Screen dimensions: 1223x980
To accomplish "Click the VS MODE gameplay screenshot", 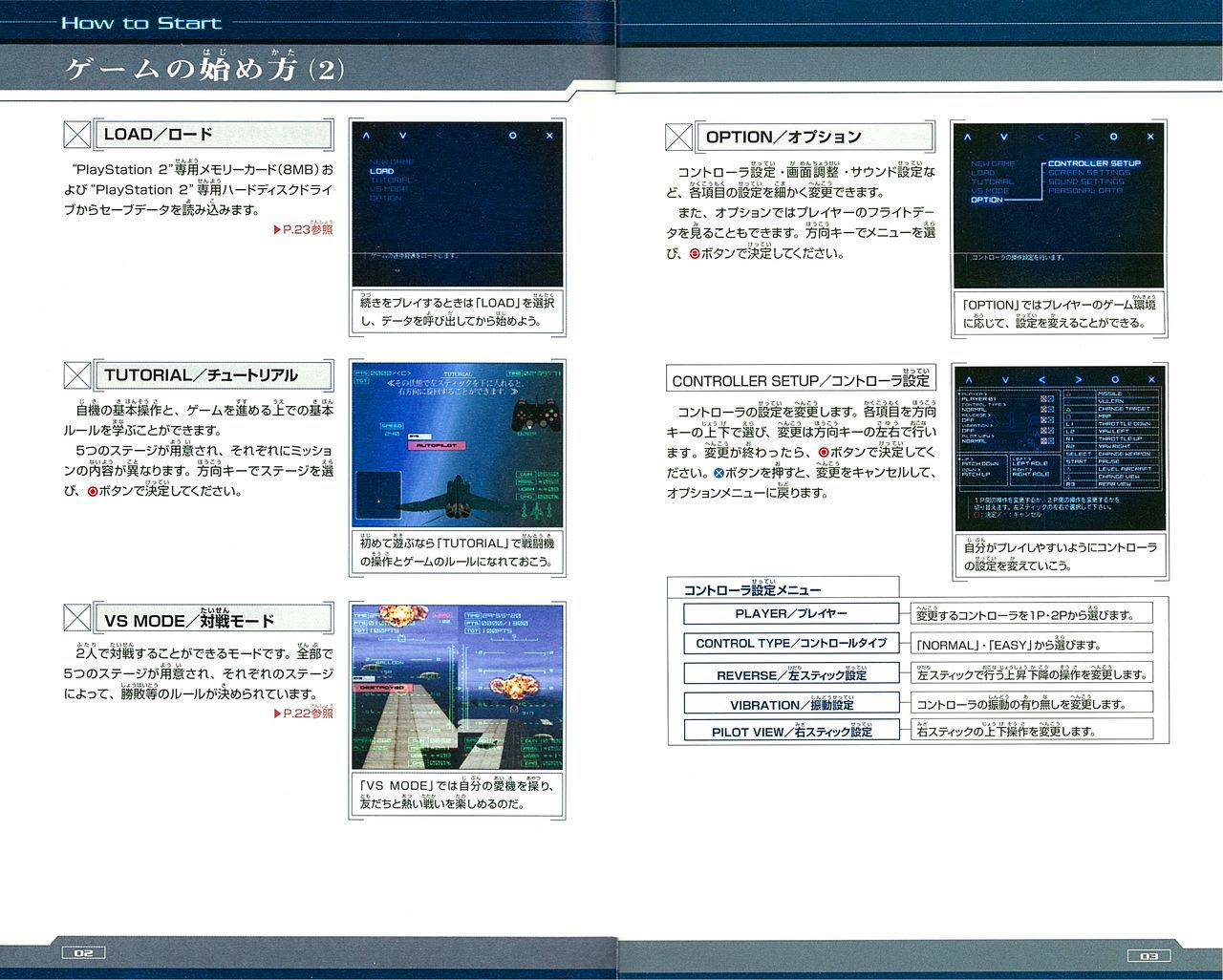I will (457, 687).
